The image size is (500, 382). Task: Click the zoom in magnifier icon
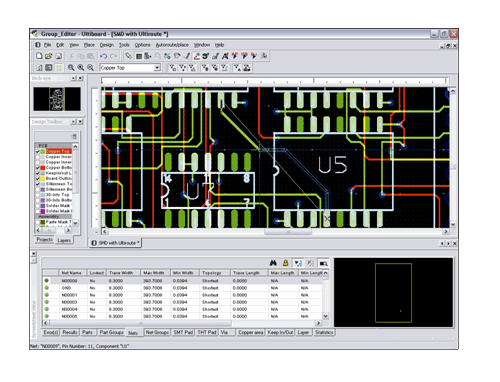71,68
